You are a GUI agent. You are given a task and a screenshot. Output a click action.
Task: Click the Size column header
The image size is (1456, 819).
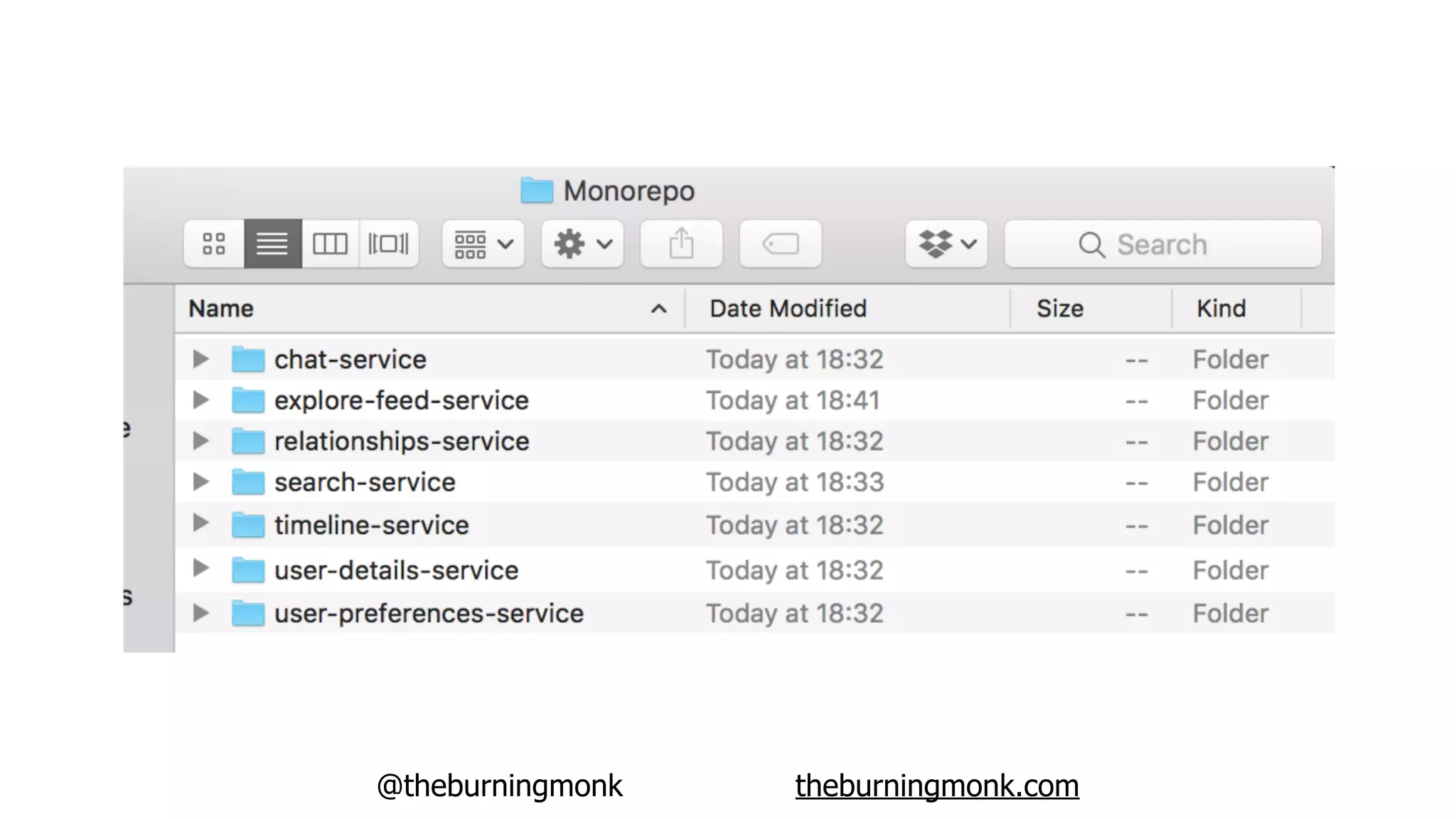(1059, 309)
